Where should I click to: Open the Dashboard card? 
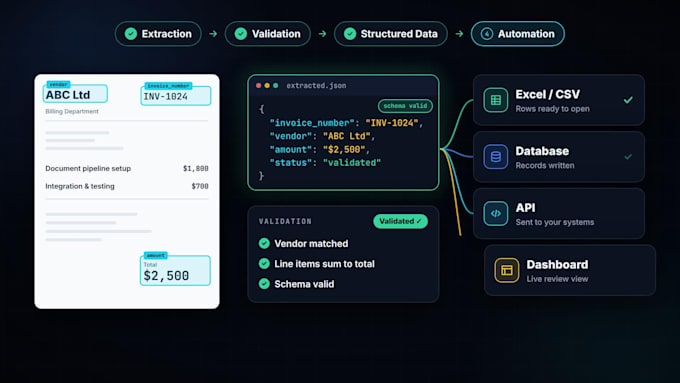coord(570,270)
